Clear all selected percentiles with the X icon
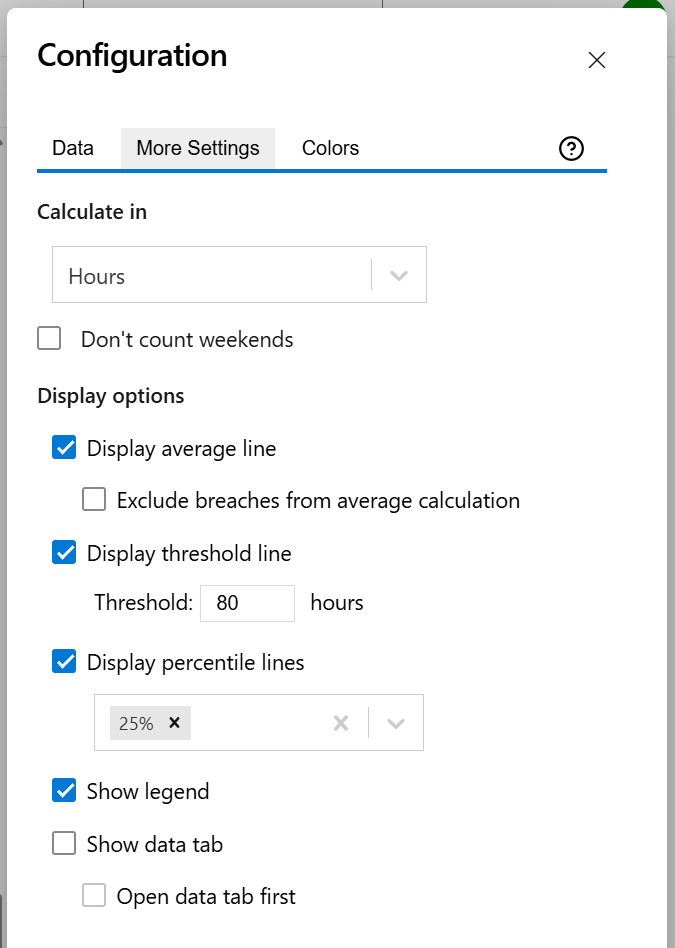Viewport: 675px width, 948px height. pyautogui.click(x=341, y=722)
